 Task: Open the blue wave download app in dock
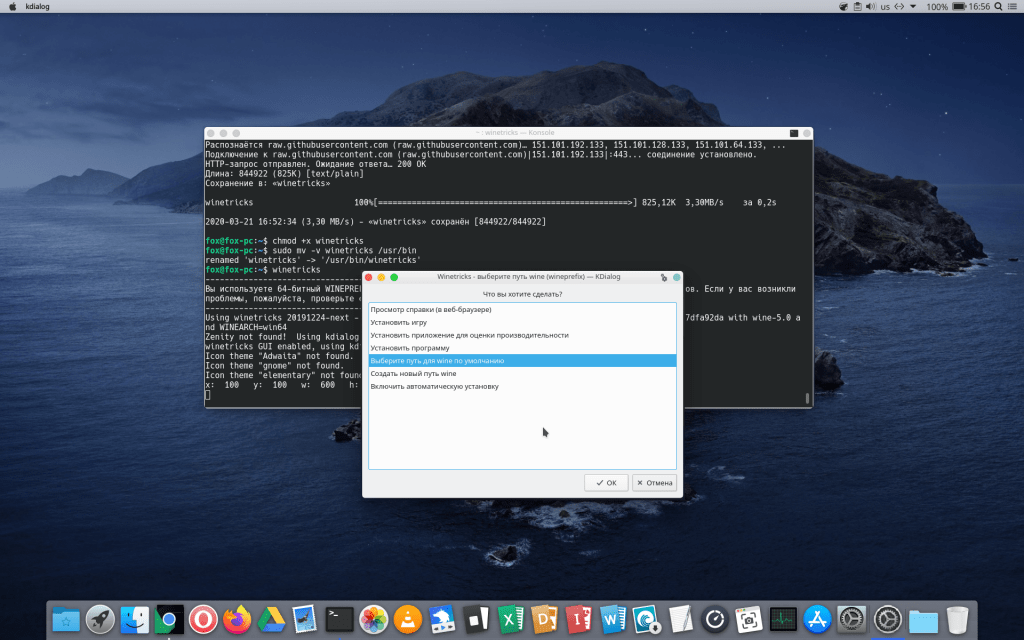point(647,619)
